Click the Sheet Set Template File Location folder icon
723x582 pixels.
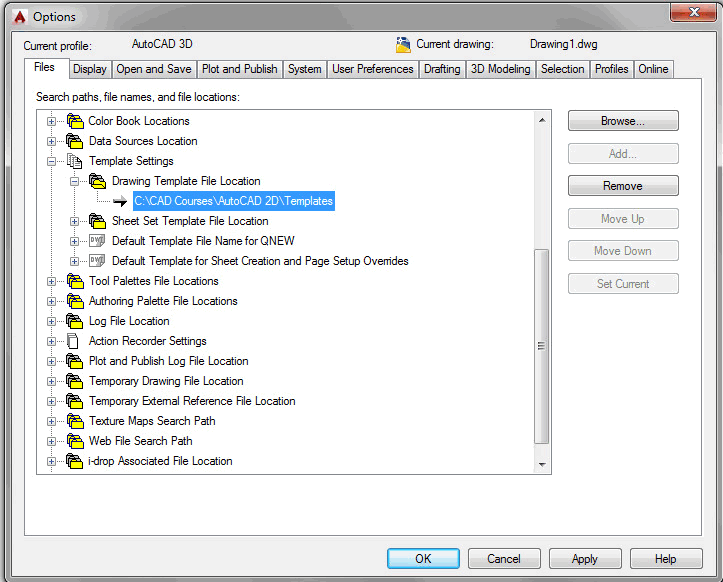click(x=97, y=221)
